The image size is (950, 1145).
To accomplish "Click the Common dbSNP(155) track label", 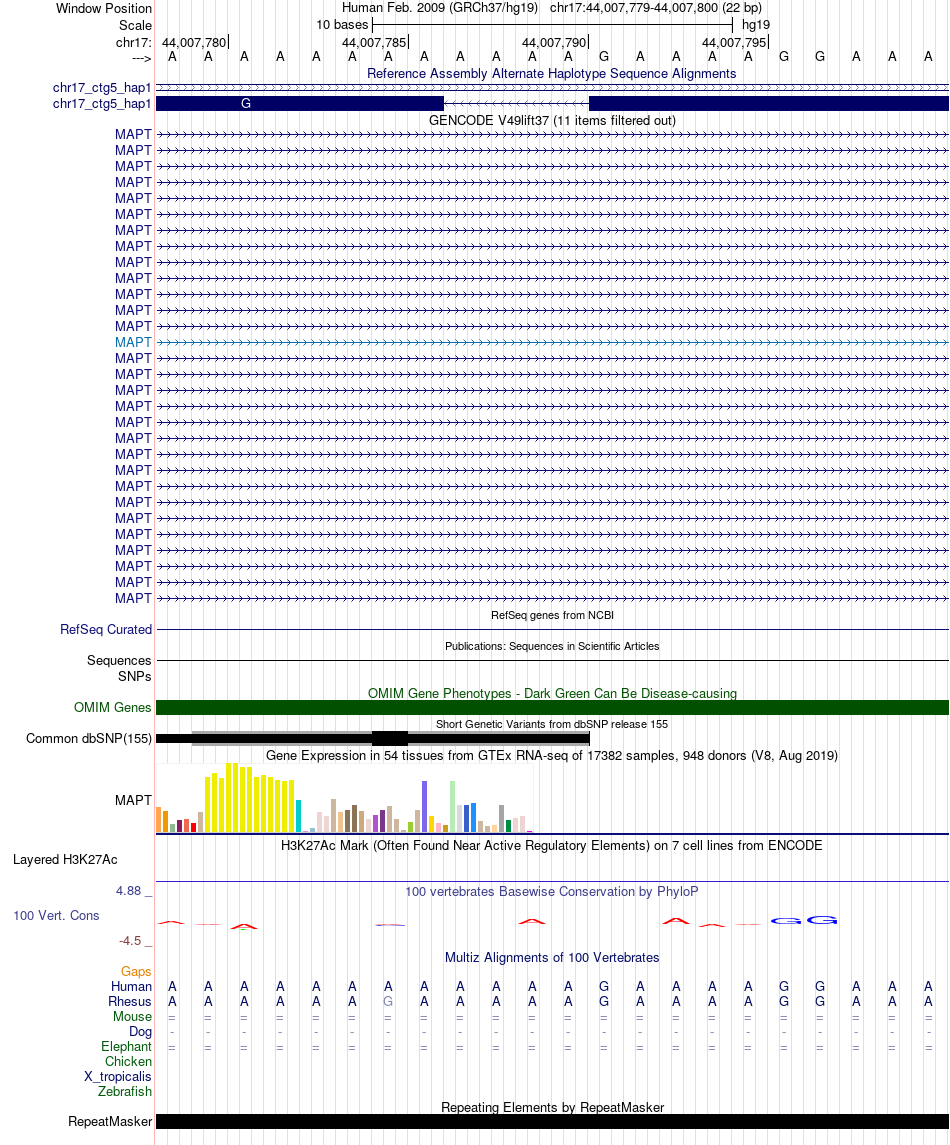I will 89,738.
